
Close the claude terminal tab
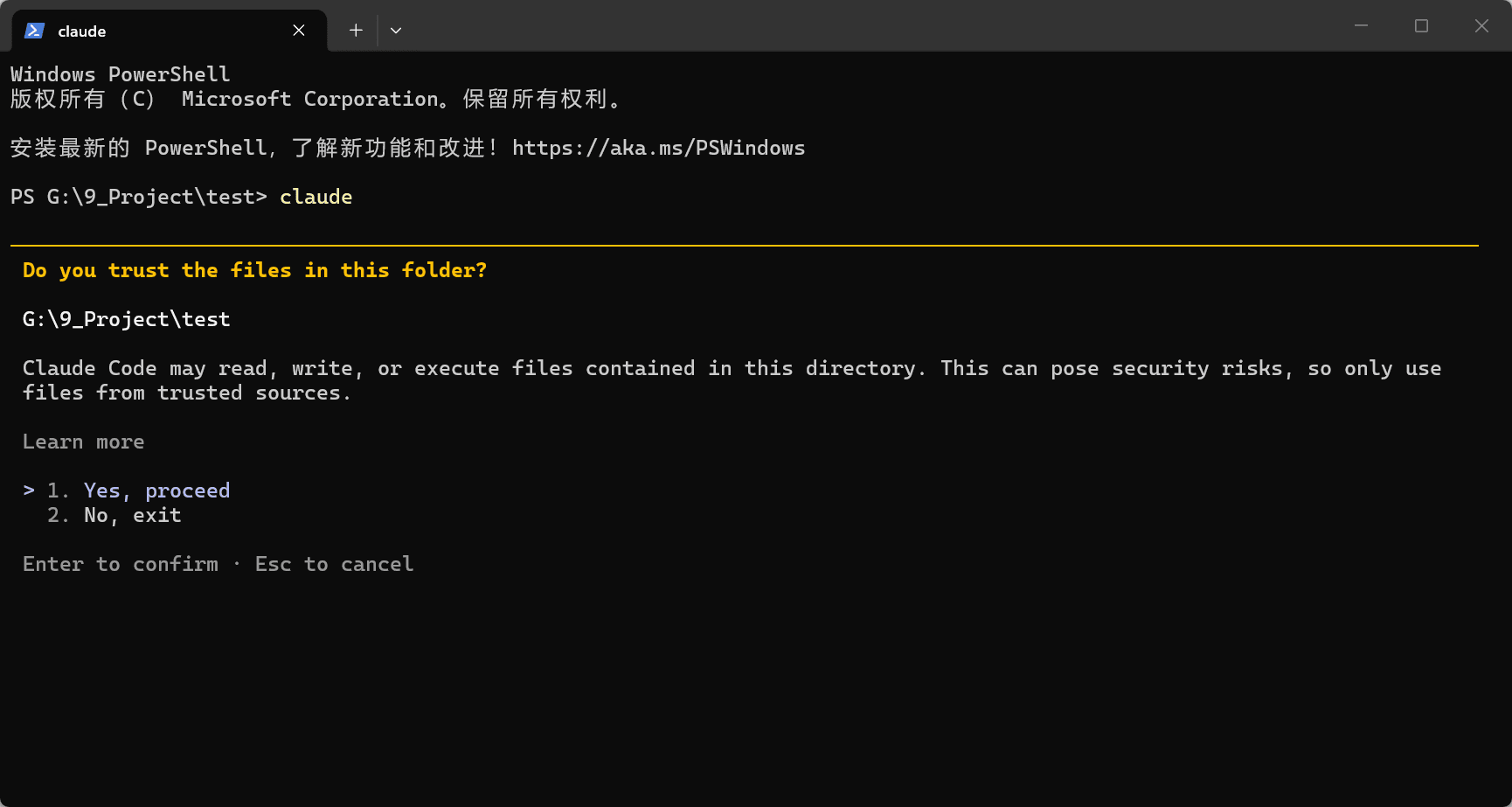pyautogui.click(x=299, y=31)
